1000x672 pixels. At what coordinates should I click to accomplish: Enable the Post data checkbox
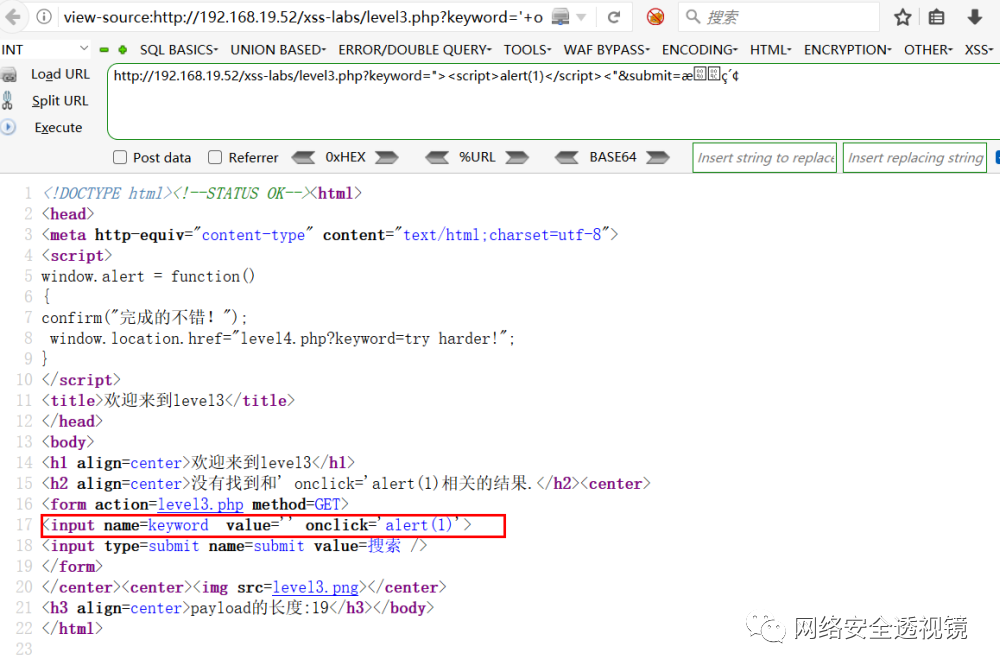click(120, 157)
